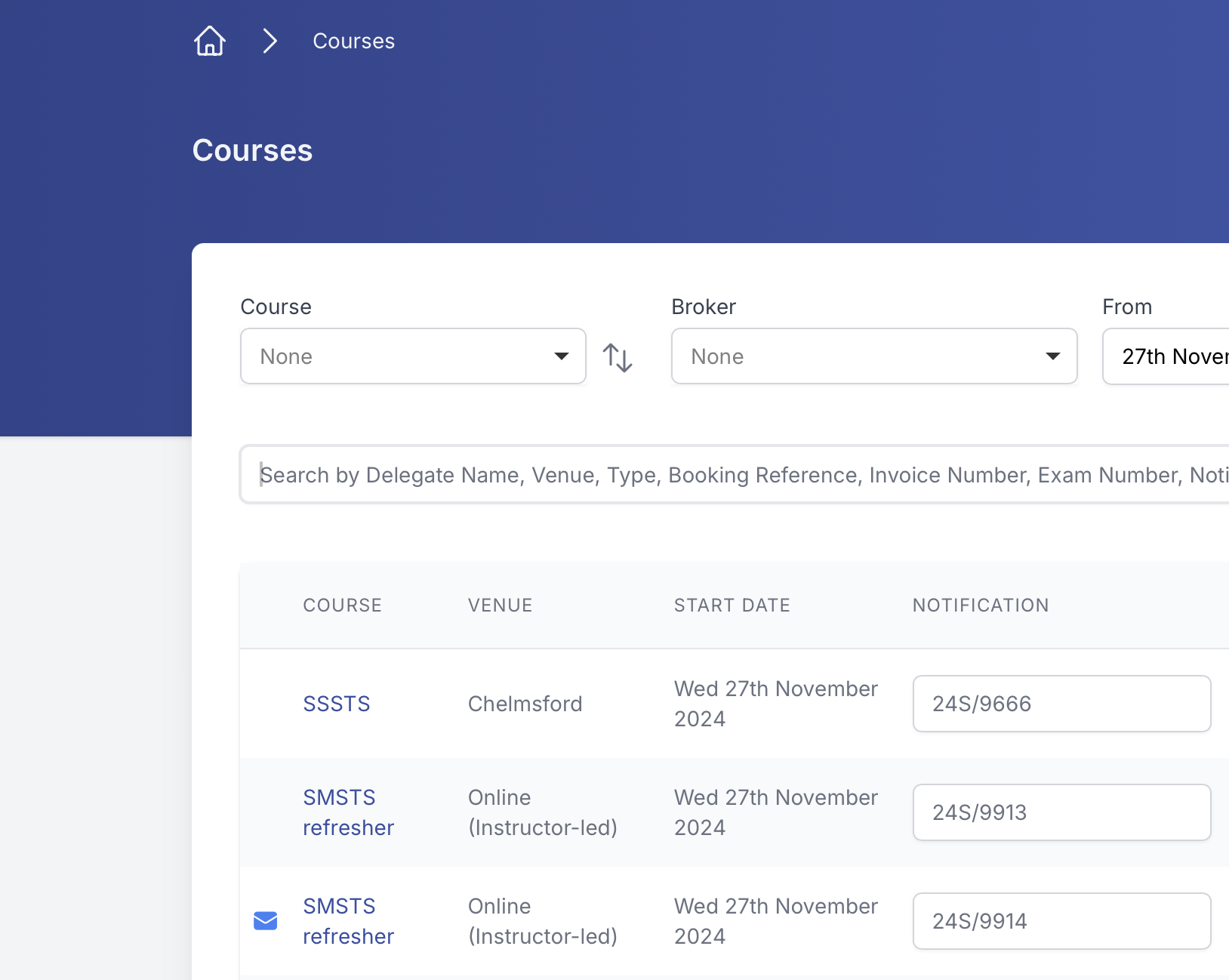Open the SSSTS course link
This screenshot has height=980, width=1229.
[x=337, y=704]
